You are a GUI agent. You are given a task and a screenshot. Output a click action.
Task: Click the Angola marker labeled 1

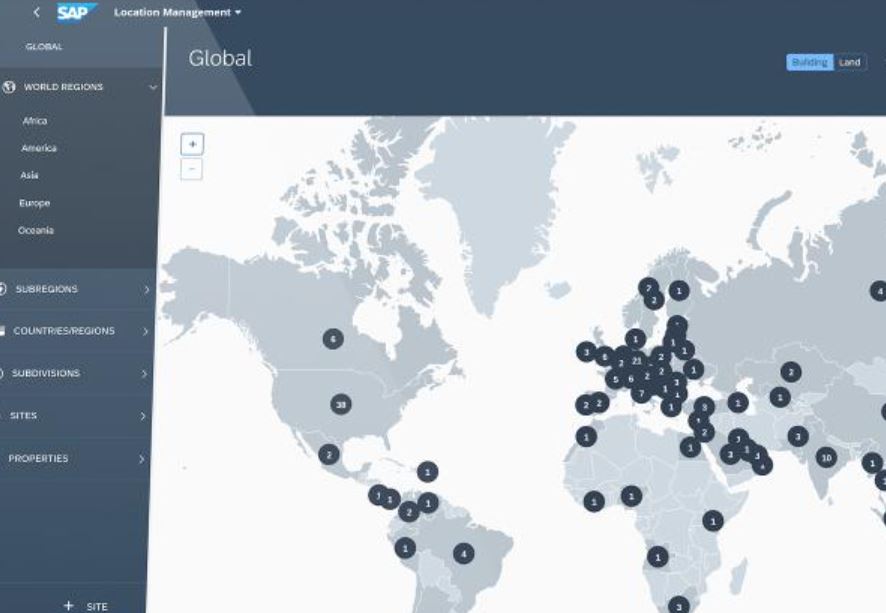click(x=658, y=558)
